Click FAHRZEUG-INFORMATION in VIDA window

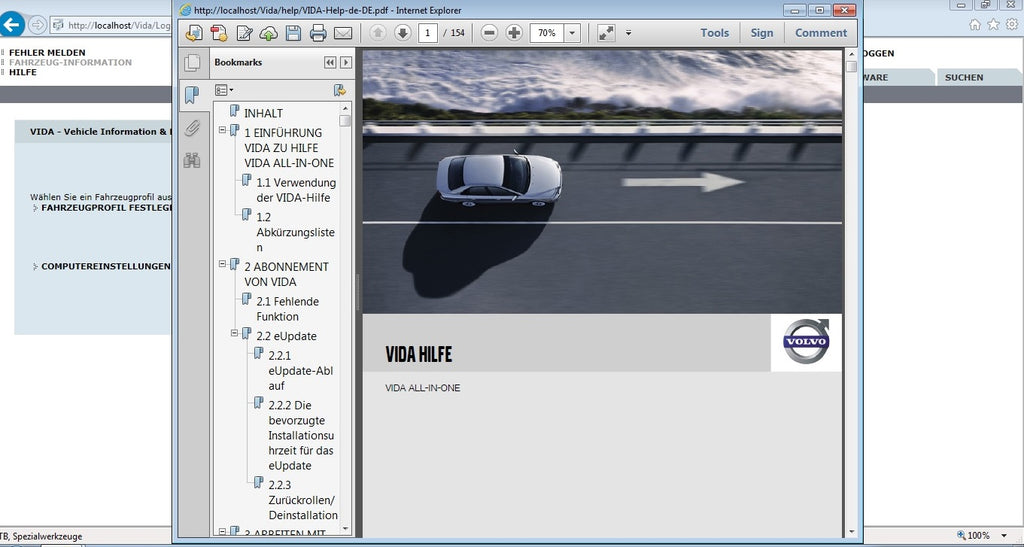(x=71, y=63)
